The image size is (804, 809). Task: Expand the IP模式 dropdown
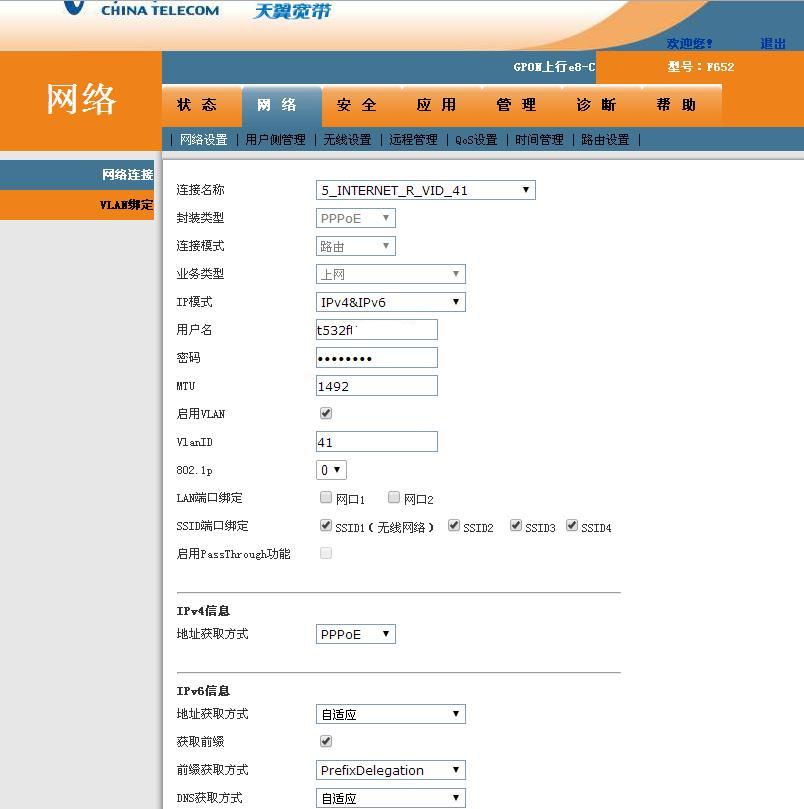(390, 302)
